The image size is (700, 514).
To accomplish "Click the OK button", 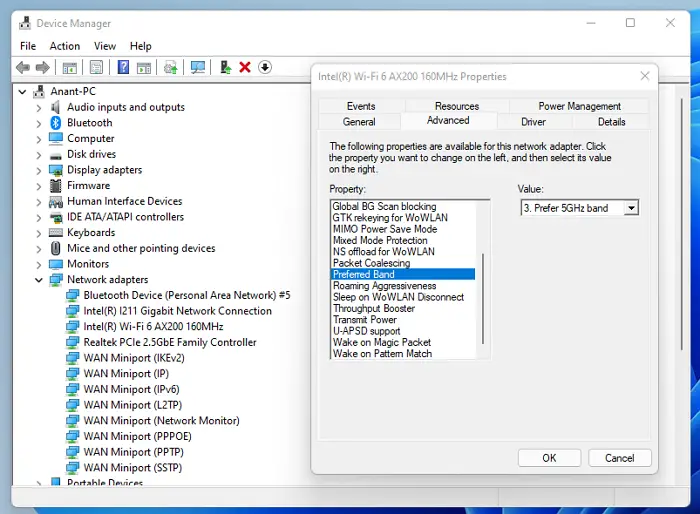I will coord(549,458).
